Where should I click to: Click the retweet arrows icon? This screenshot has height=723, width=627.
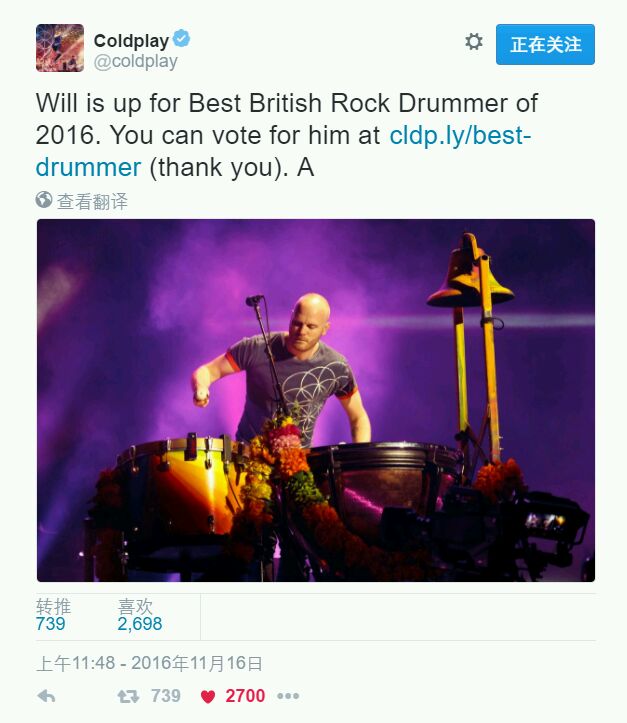pyautogui.click(x=128, y=696)
